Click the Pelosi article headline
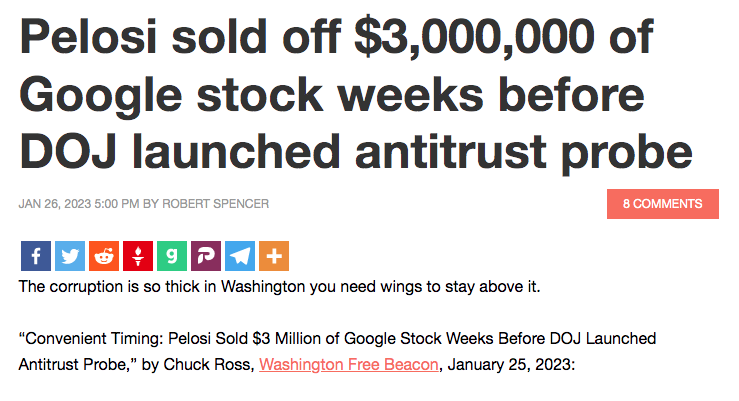Screen dimensions: 739x401 356,94
